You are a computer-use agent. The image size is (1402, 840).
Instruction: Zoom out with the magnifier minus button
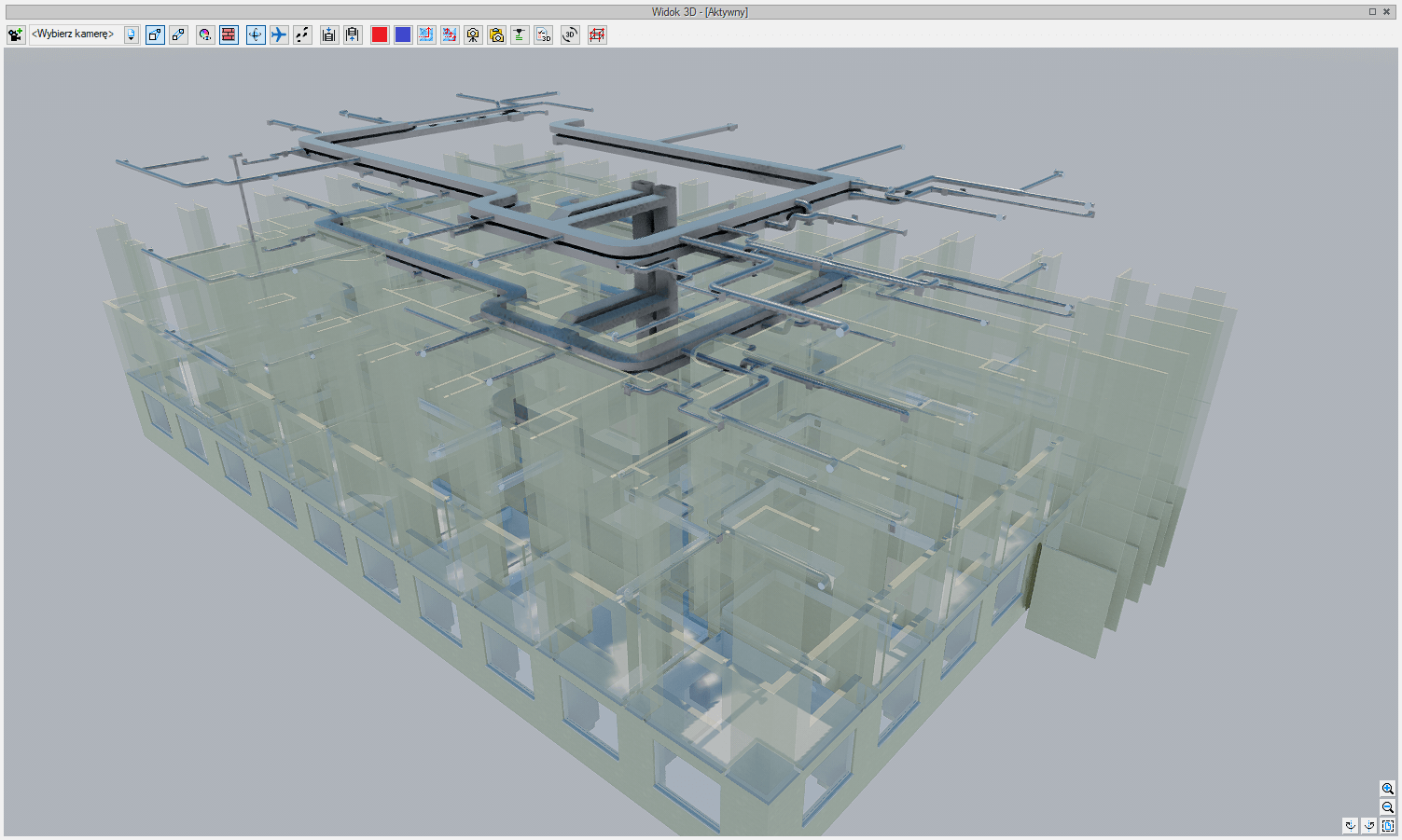[1388, 807]
